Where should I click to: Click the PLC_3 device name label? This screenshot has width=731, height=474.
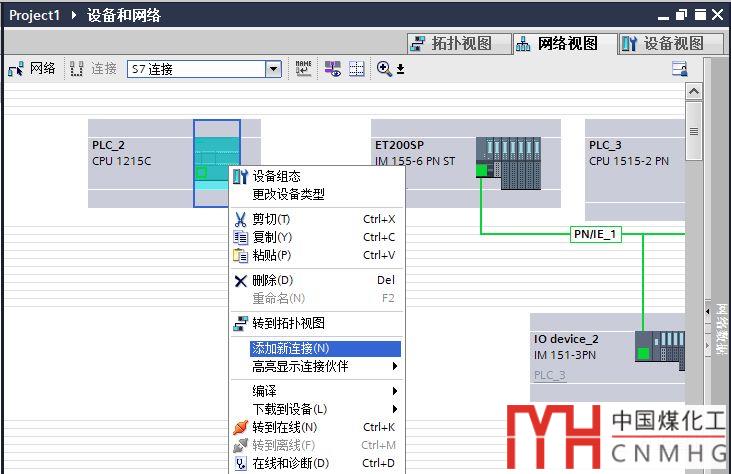605,145
